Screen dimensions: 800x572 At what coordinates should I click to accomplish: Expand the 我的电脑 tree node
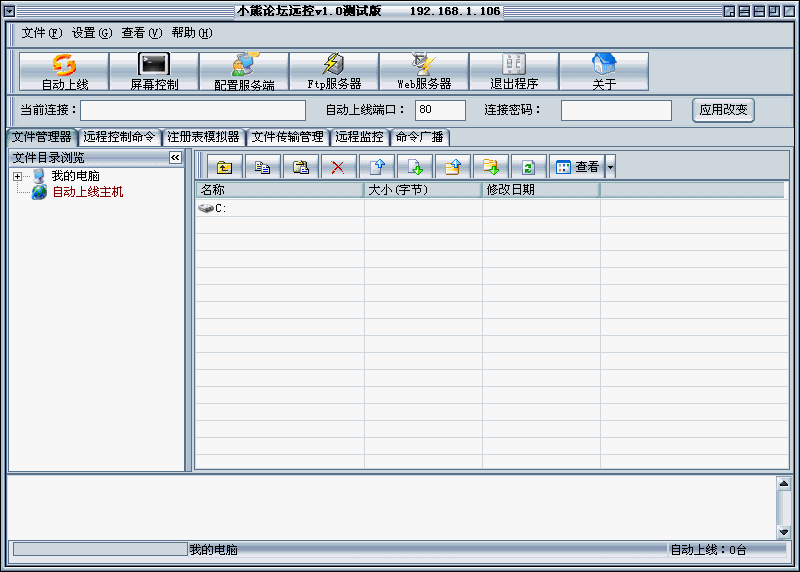[x=18, y=177]
